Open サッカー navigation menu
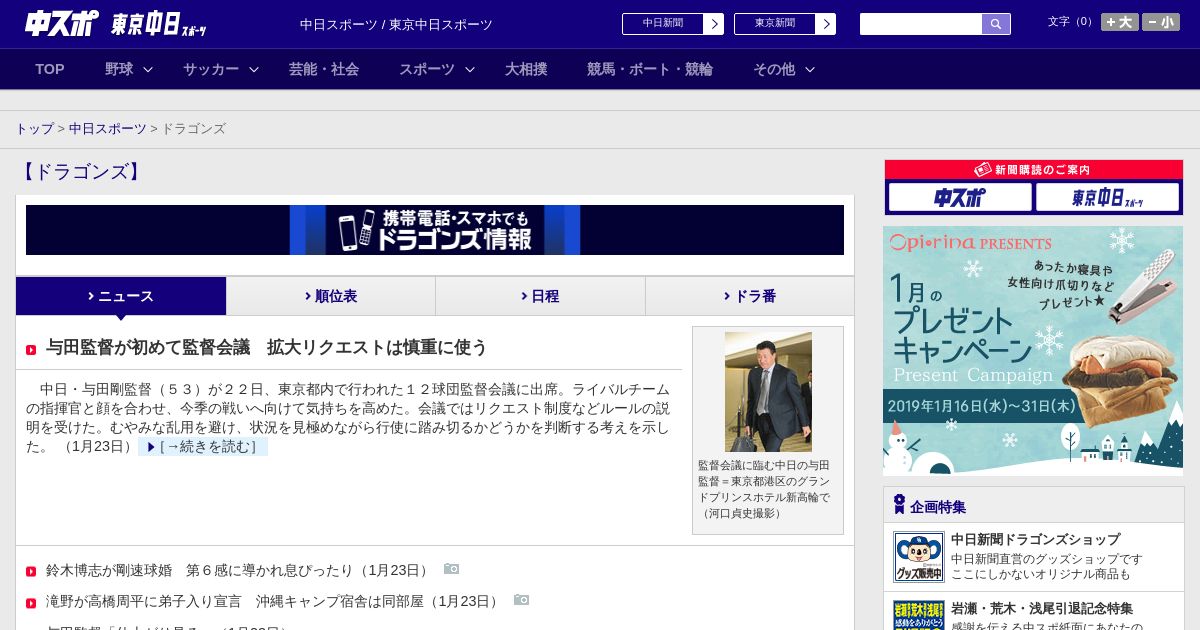 pos(211,69)
